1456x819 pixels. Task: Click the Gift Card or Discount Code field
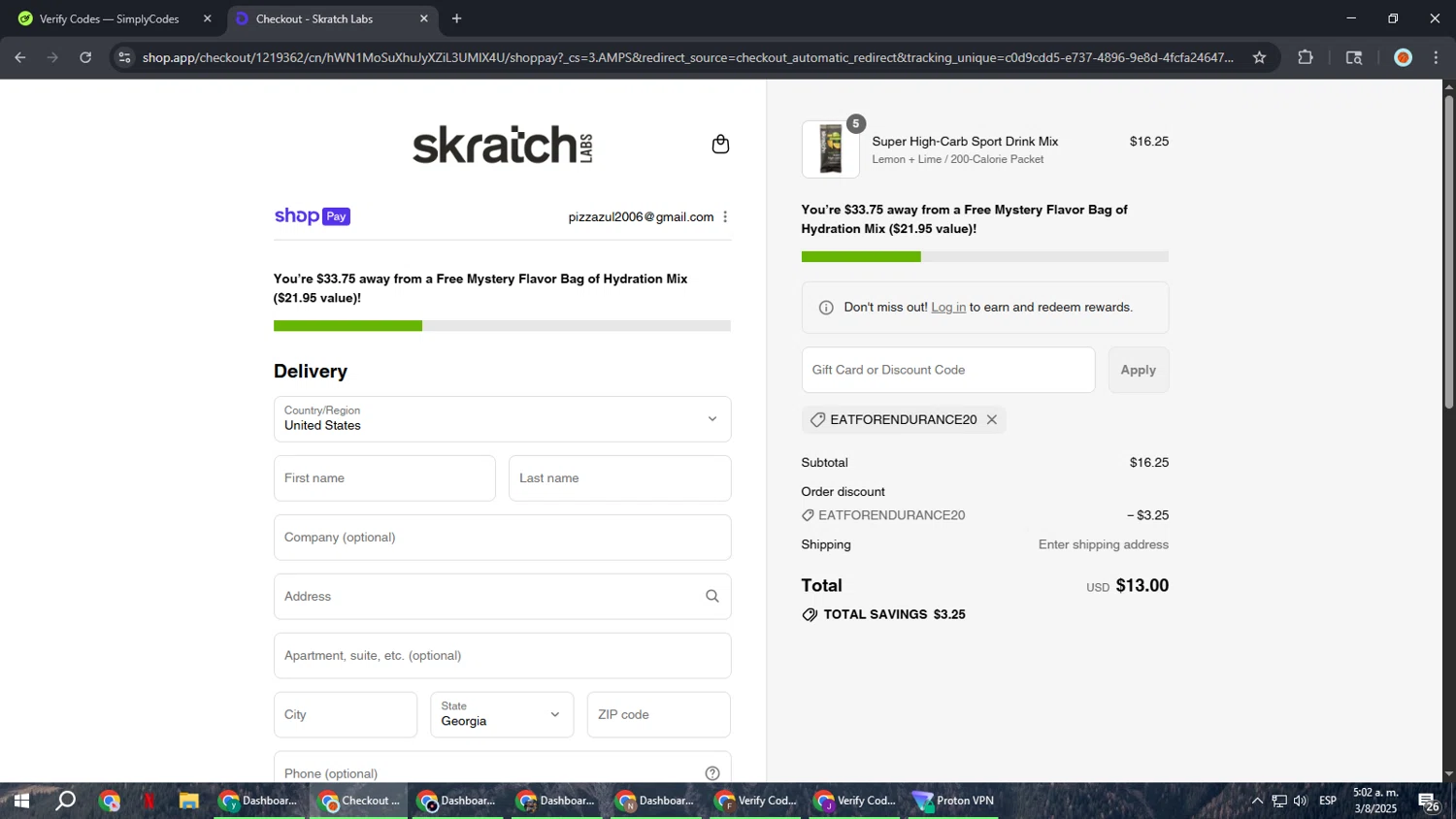pyautogui.click(x=947, y=370)
